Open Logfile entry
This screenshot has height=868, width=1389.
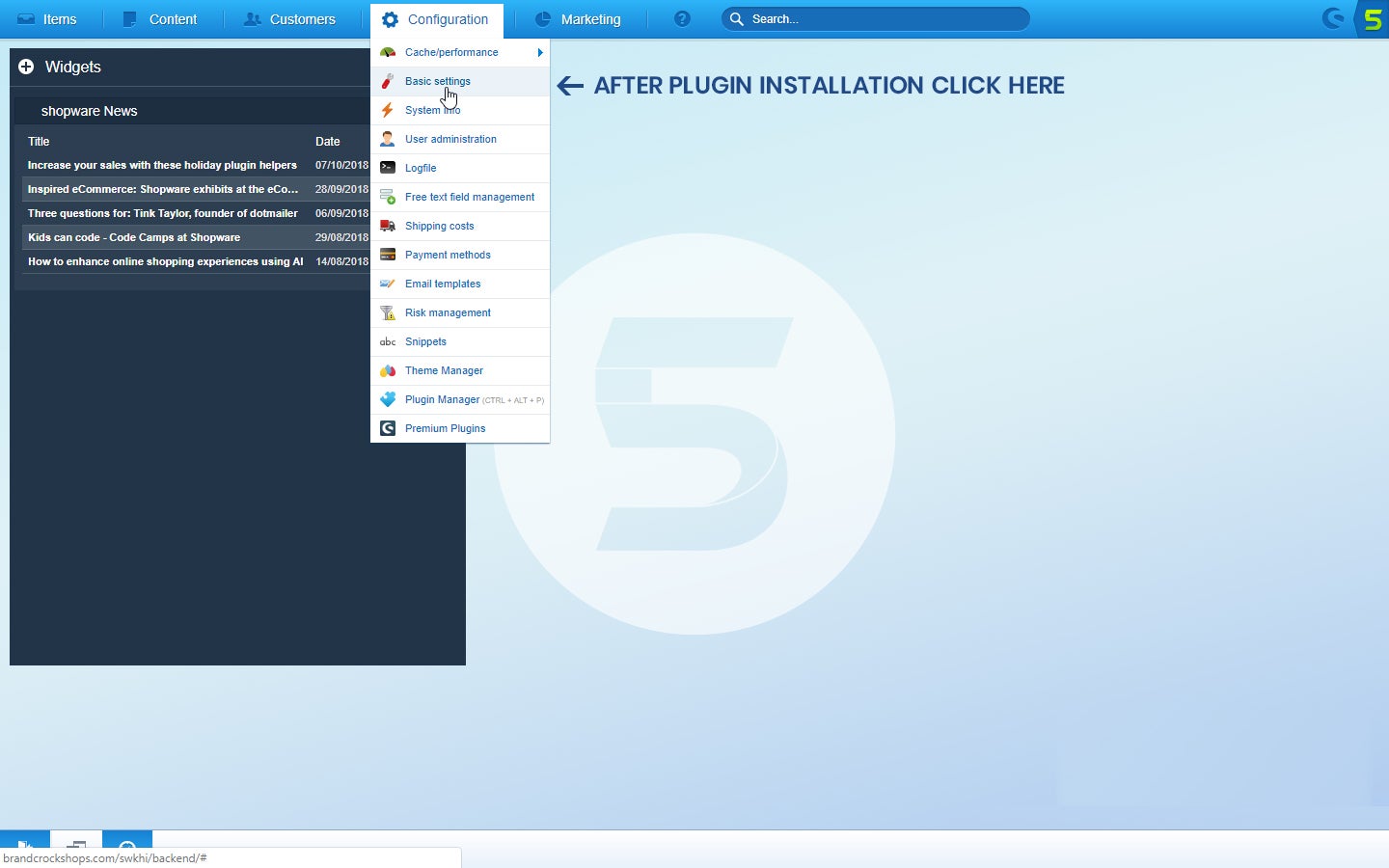460,168
